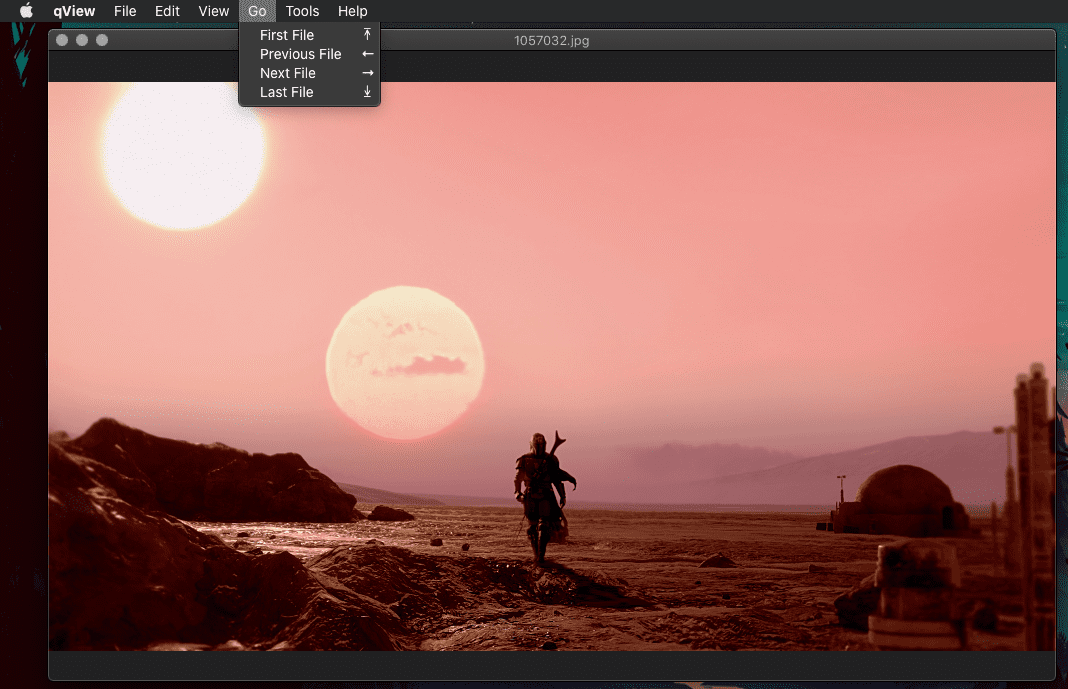Click the up-arrow shortcut icon beside First File

[367, 34]
